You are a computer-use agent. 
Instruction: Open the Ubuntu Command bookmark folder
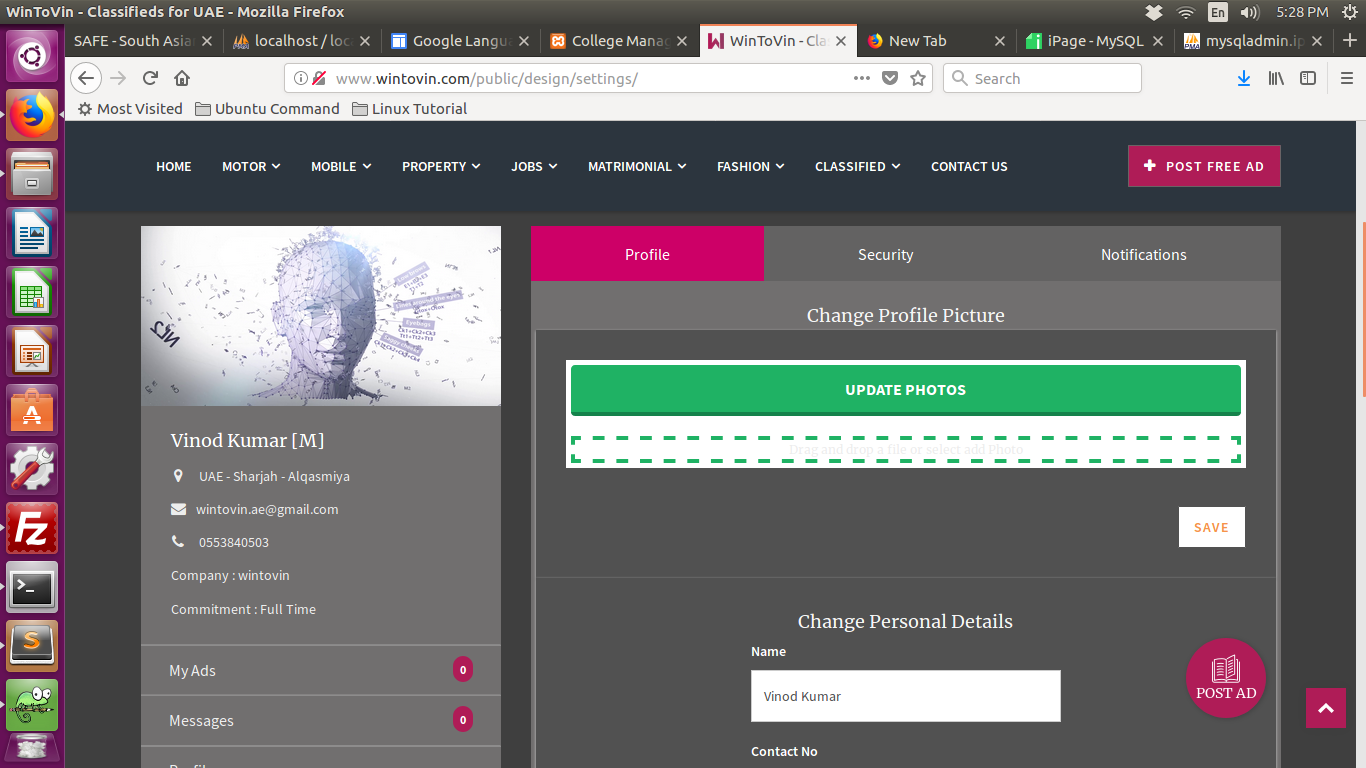point(267,108)
